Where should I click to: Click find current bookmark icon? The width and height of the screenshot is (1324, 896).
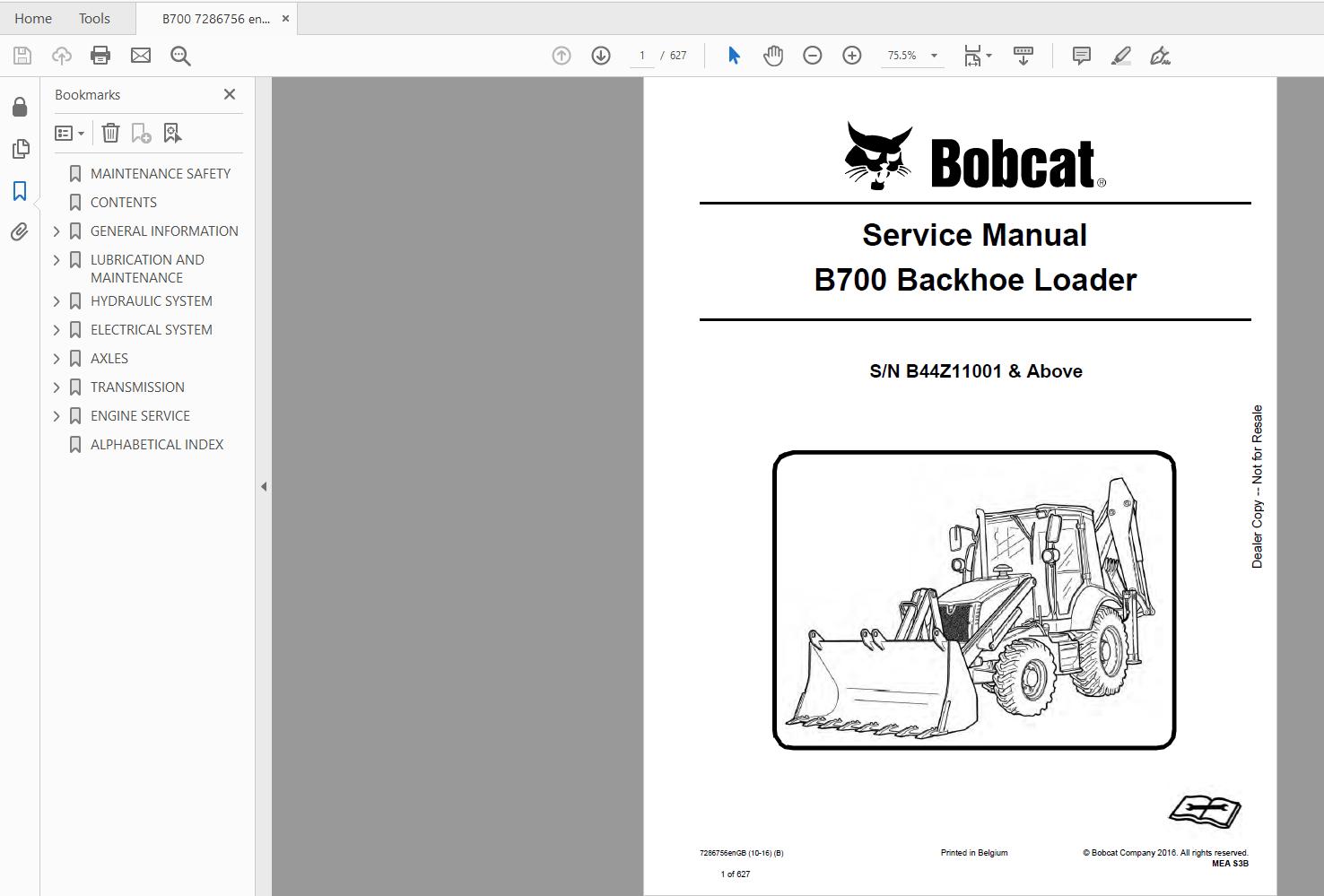pos(172,134)
